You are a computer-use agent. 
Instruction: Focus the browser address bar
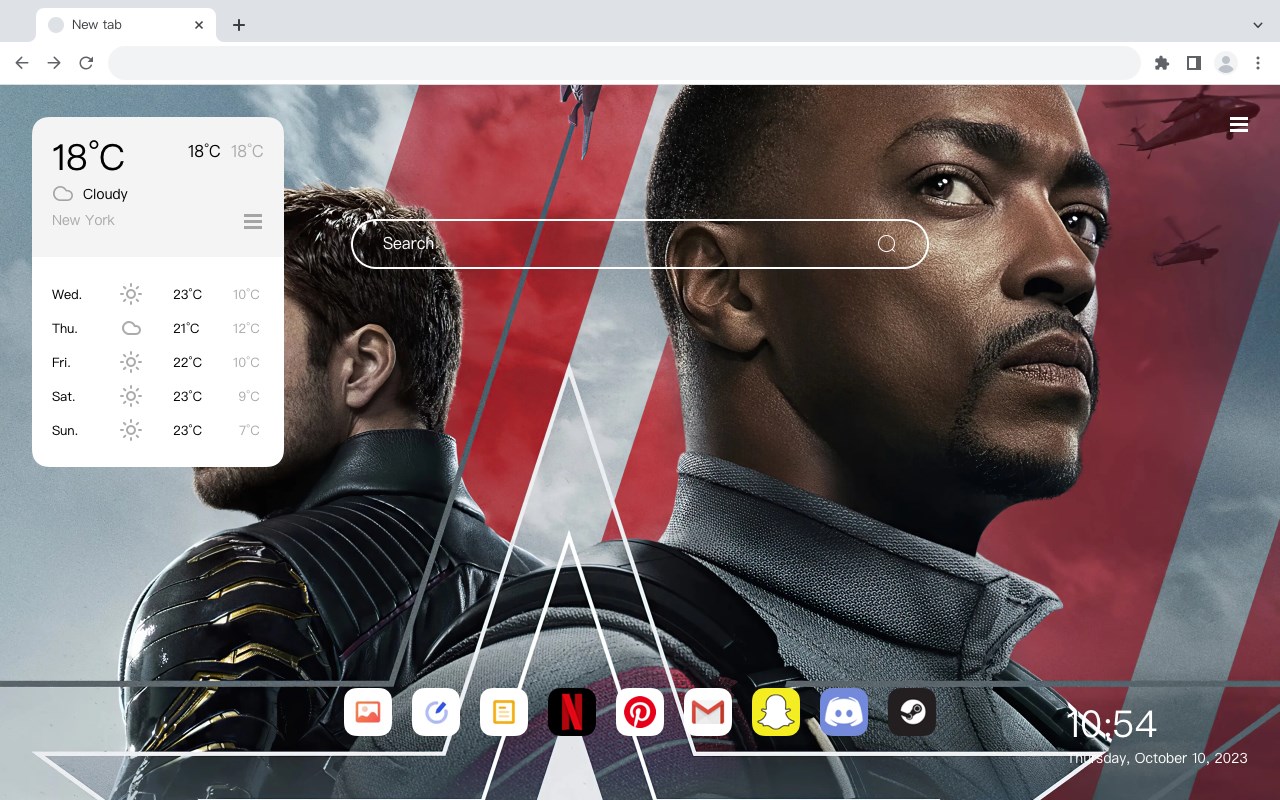624,63
